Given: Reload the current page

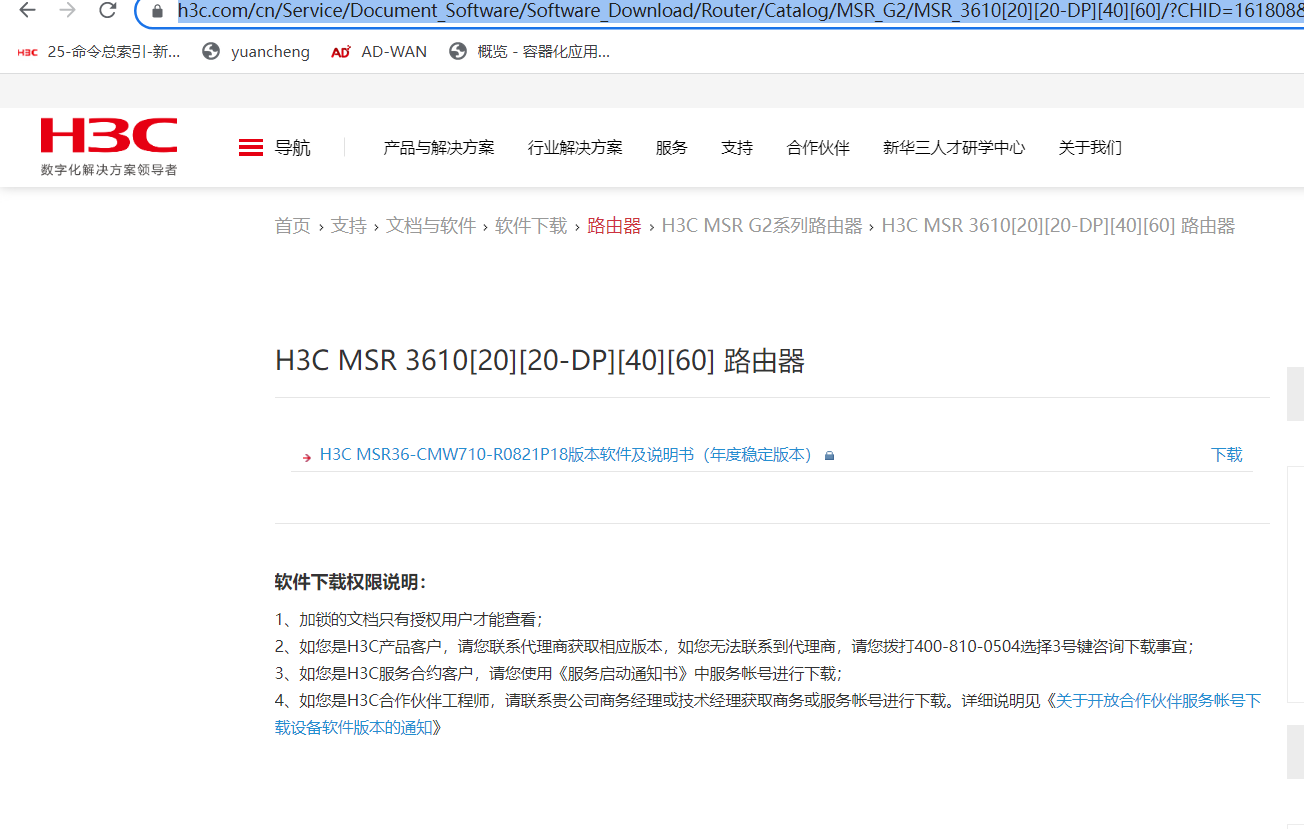Looking at the screenshot, I should [108, 11].
